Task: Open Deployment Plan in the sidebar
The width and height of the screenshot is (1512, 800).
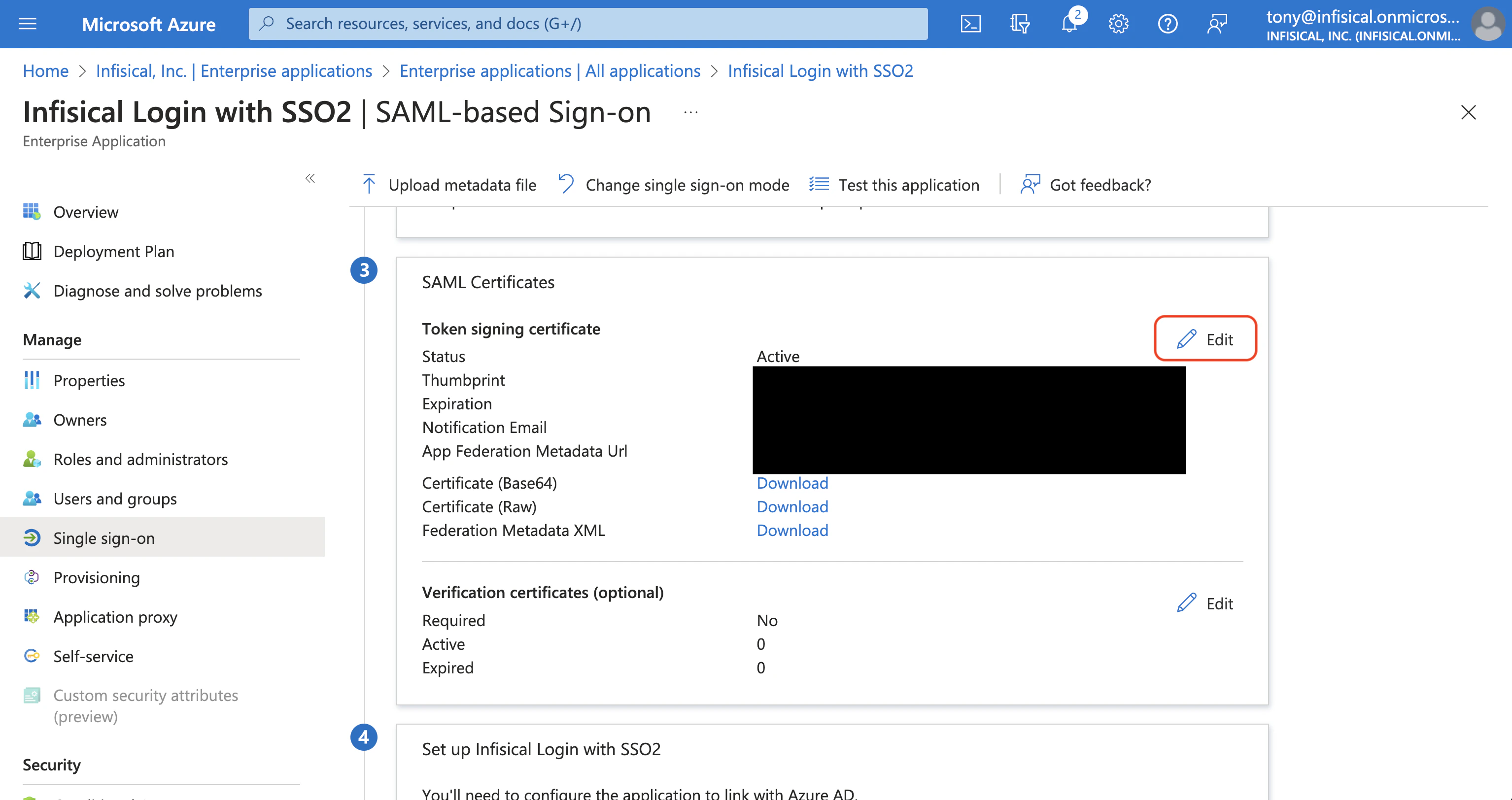Action: coord(113,251)
